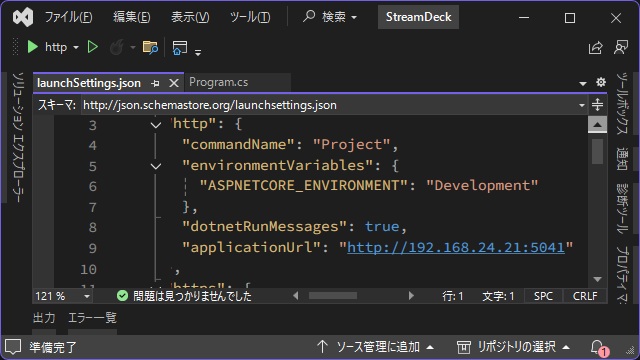Screen dimensions: 640x360
Task: Click the status bar message box icon
Action: point(13,347)
